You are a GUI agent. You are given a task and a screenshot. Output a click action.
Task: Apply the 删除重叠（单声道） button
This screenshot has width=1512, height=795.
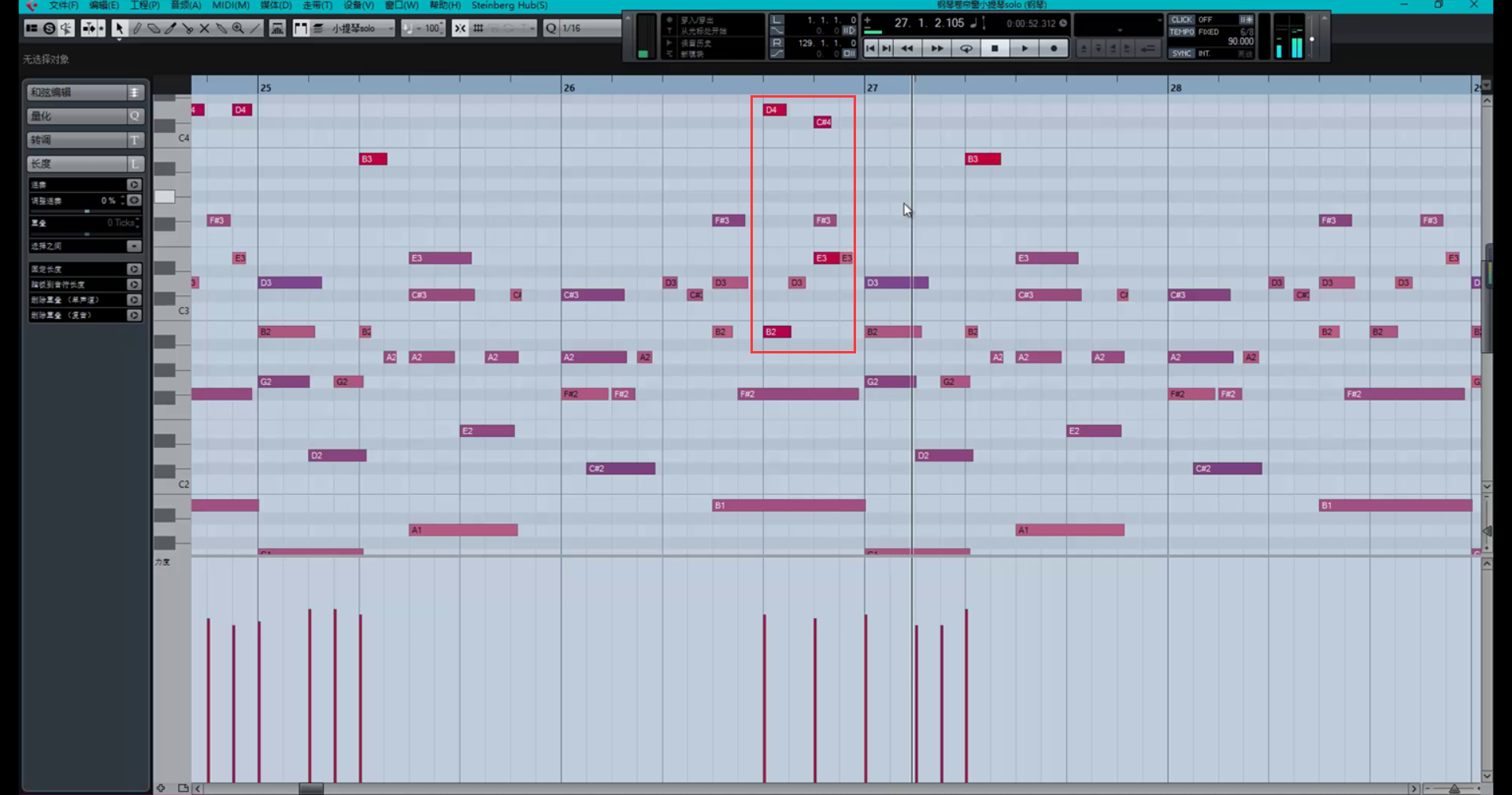(134, 300)
